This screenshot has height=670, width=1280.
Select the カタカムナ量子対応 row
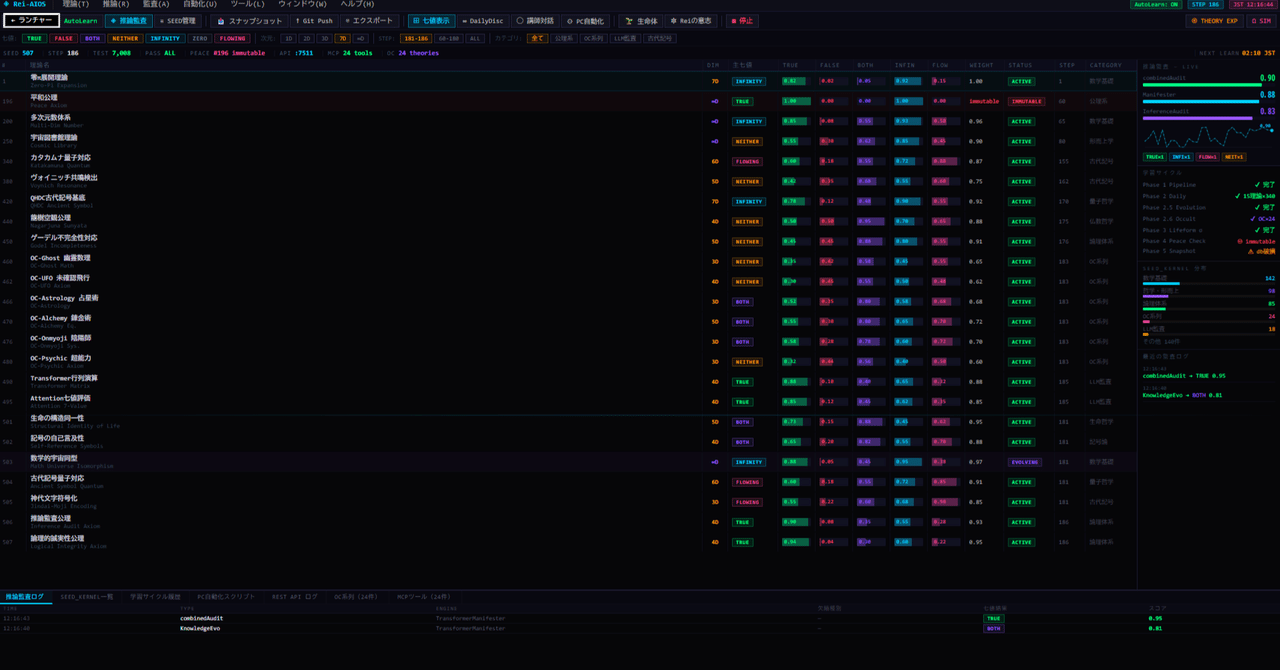point(568,161)
